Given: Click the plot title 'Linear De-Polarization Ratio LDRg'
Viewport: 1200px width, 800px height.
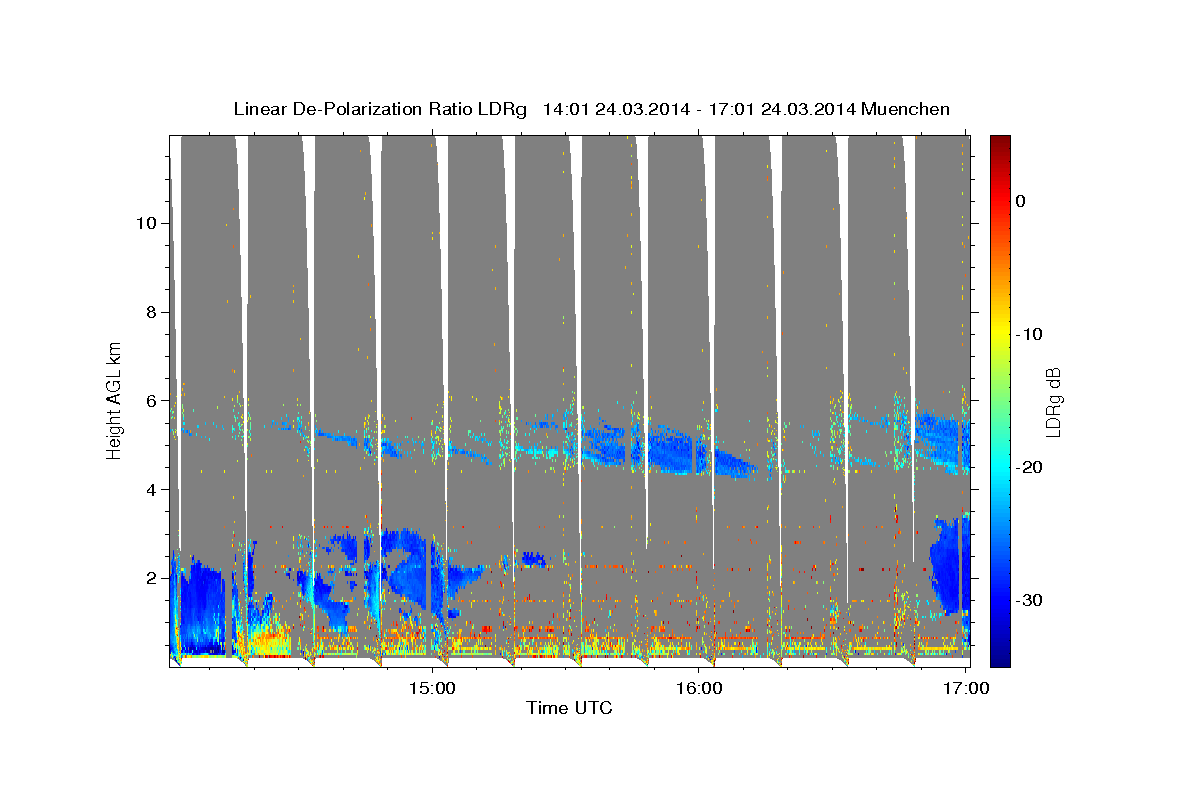Looking at the screenshot, I should (380, 109).
